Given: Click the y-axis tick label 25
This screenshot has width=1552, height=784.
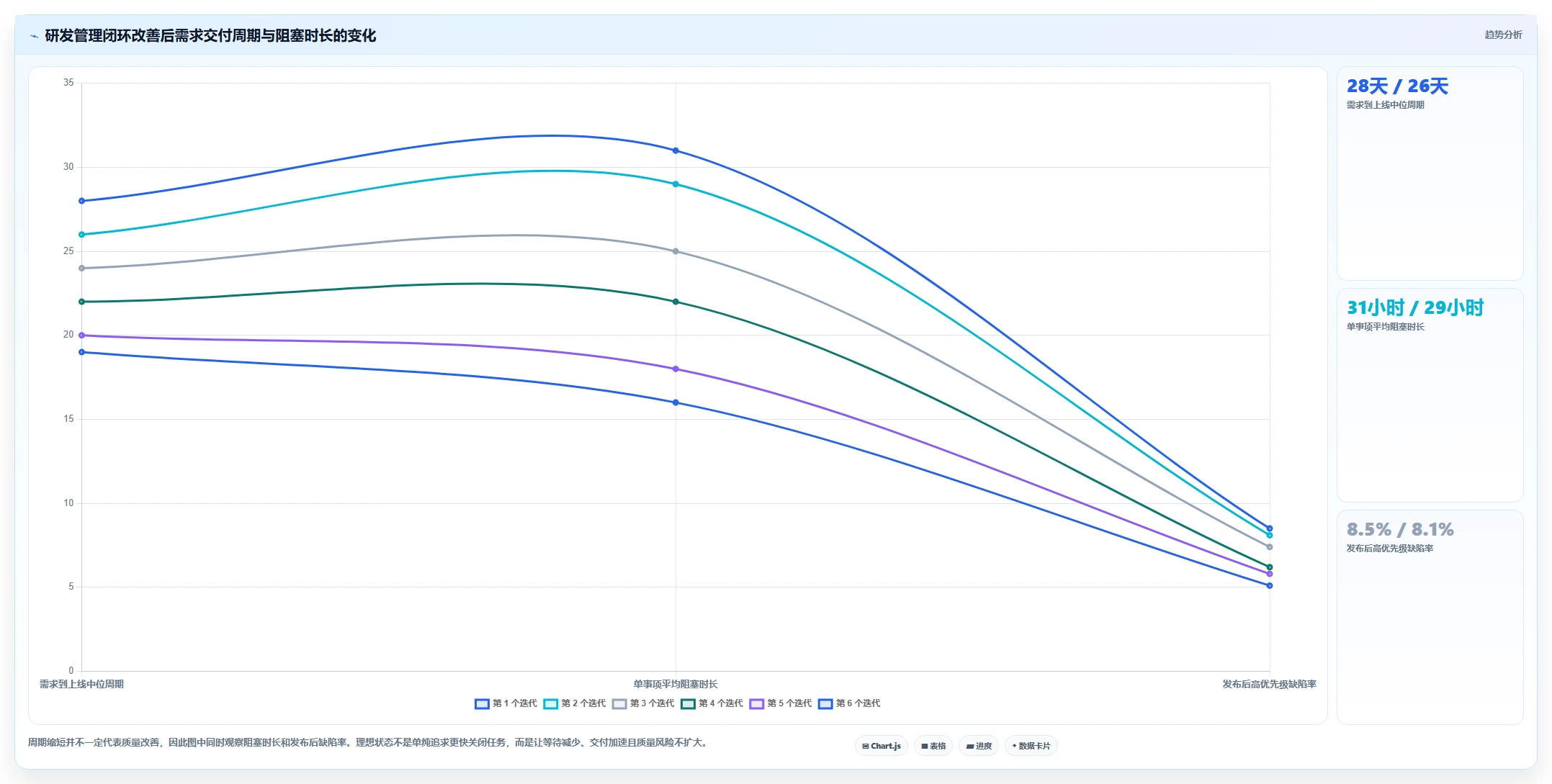Looking at the screenshot, I should coord(68,251).
